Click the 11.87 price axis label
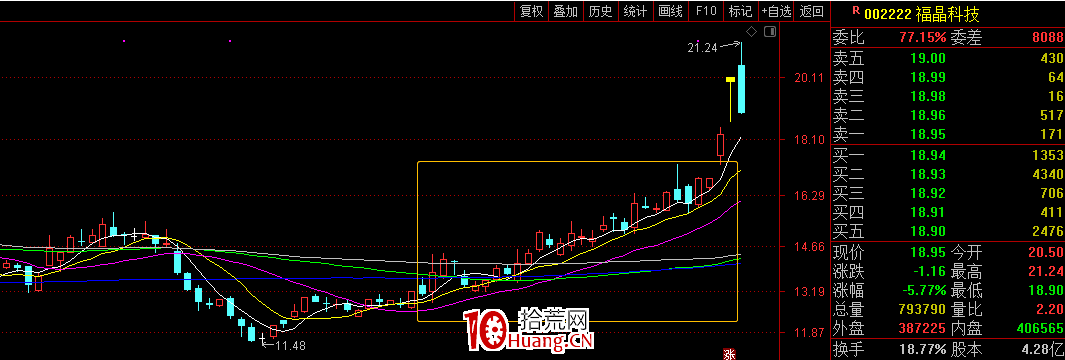Viewport: 1065px width, 360px height. pos(810,334)
